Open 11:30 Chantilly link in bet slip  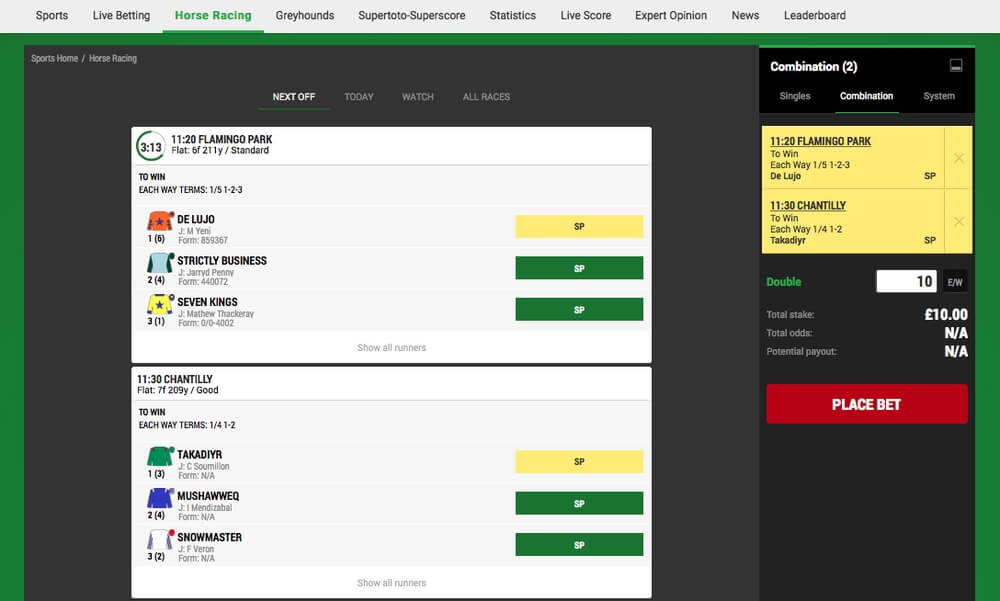tap(807, 205)
